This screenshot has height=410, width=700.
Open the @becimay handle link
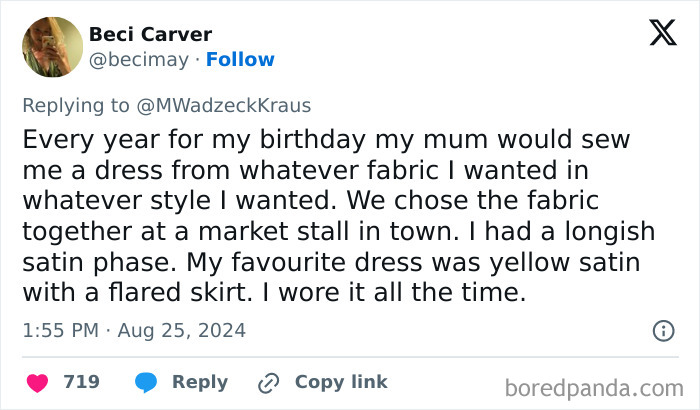139,60
